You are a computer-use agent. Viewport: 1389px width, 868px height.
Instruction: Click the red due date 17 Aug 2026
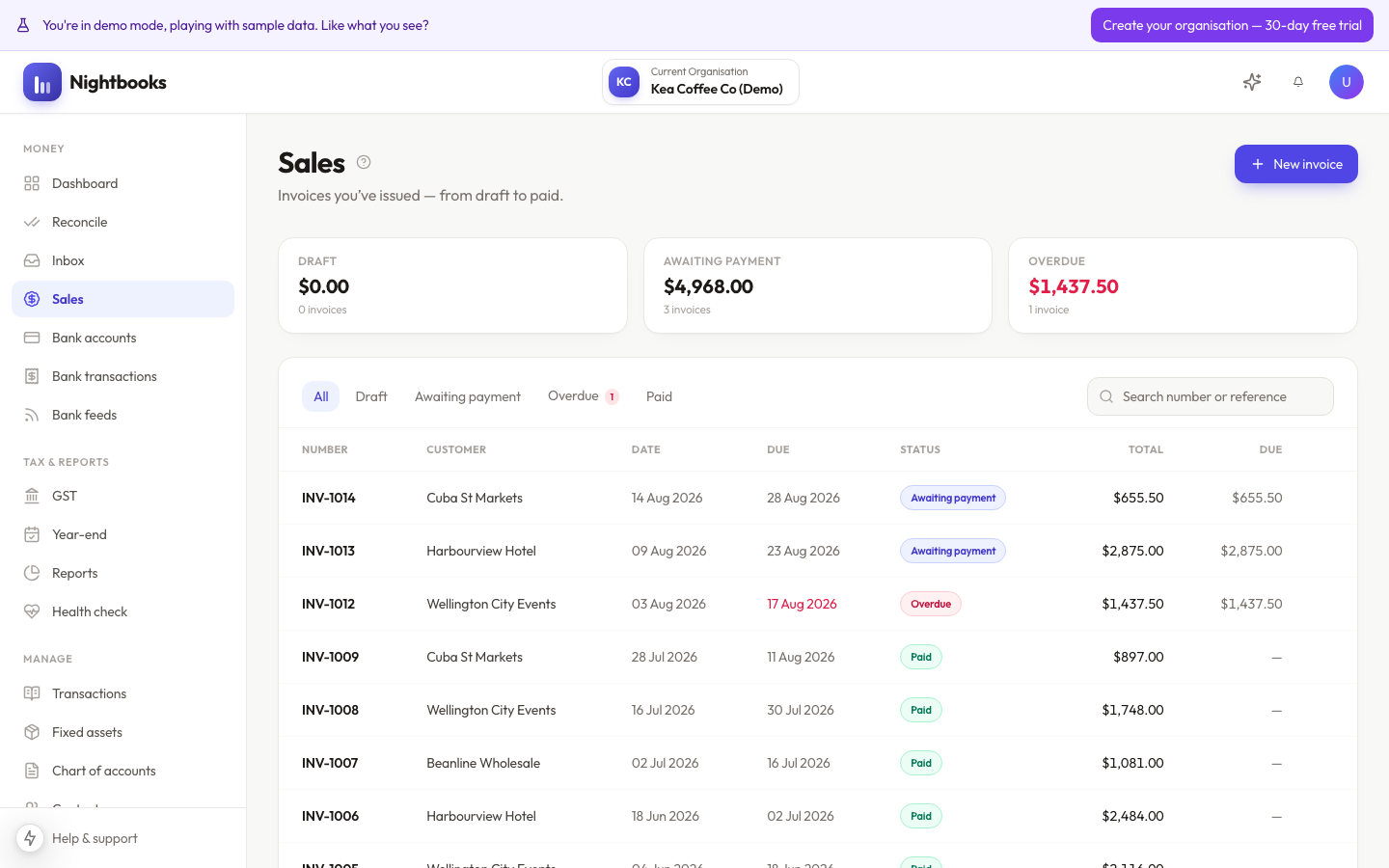point(802,604)
